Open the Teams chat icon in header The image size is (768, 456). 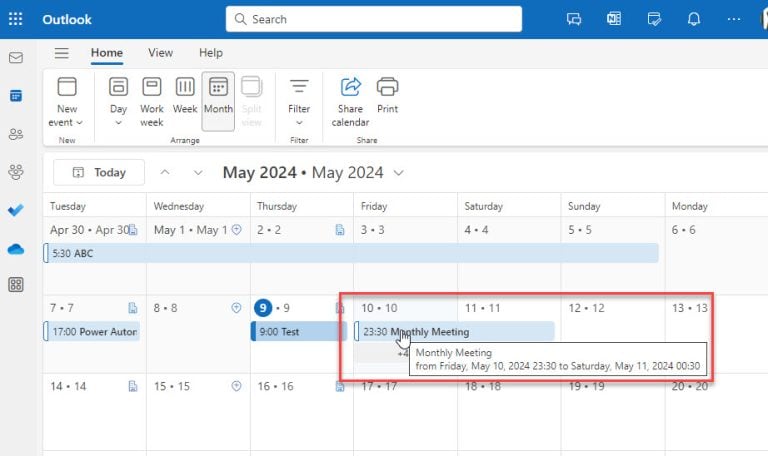coord(574,19)
